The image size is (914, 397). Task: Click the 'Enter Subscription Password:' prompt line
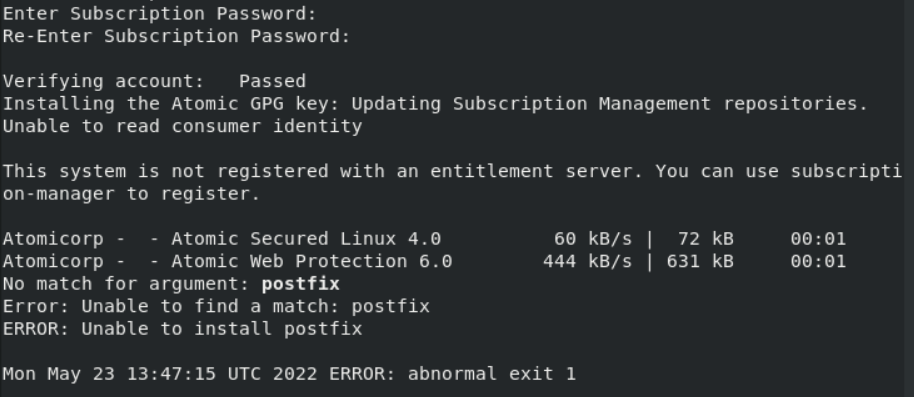click(159, 13)
